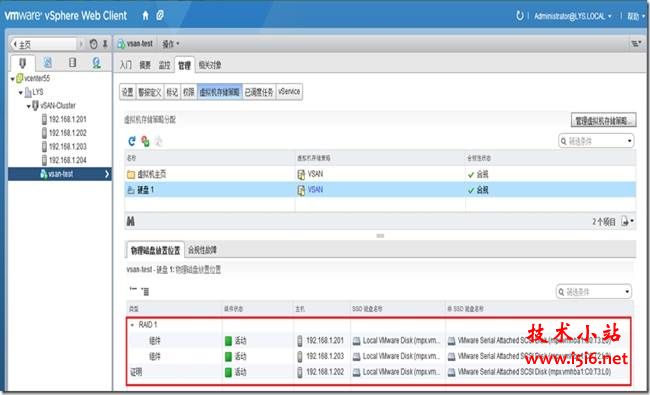Viewport: 650px width, 395px height.
Task: Click the 管理虚拟机存储策略 button
Action: click(603, 121)
